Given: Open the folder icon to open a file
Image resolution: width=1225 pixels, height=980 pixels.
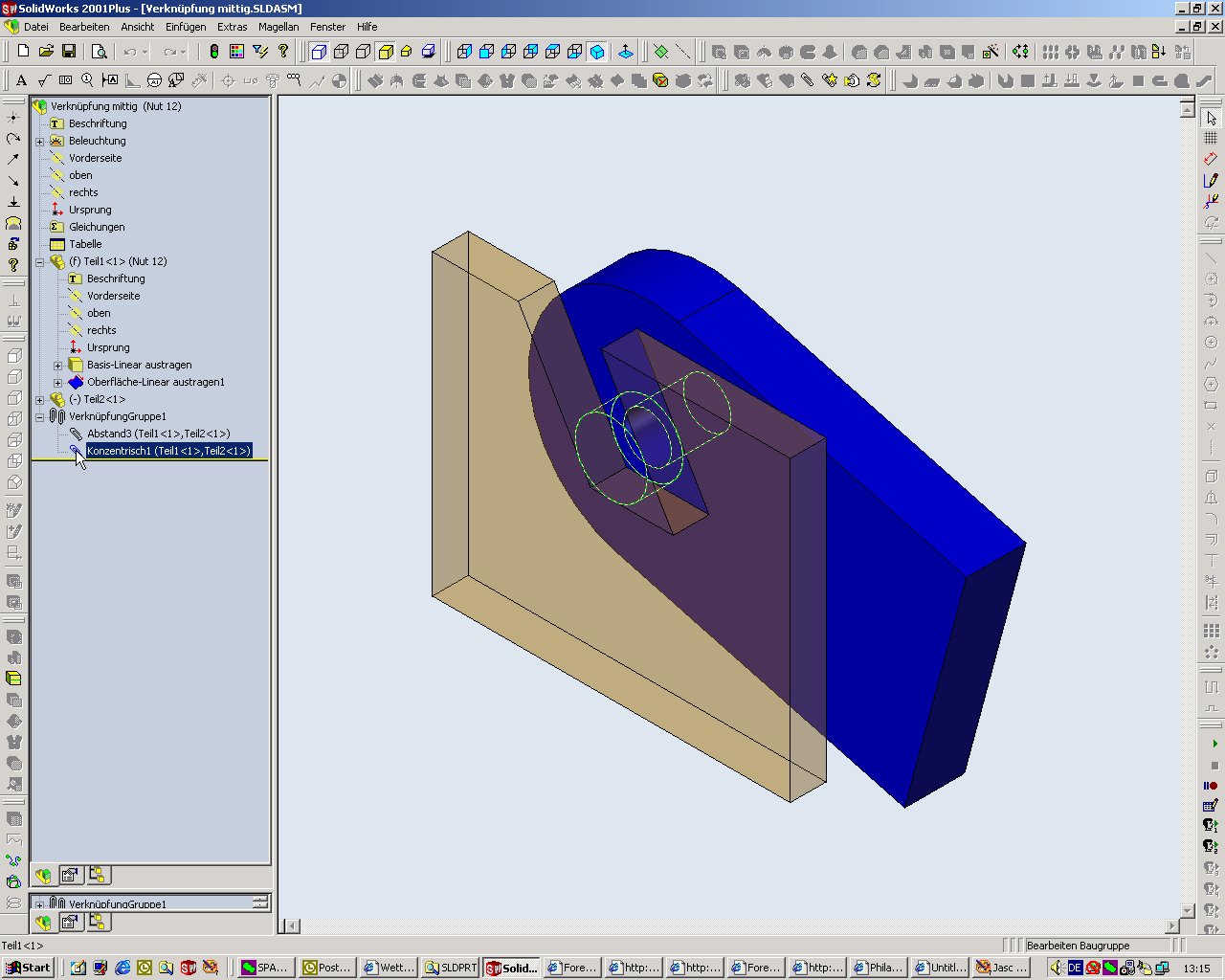Looking at the screenshot, I should (x=46, y=52).
